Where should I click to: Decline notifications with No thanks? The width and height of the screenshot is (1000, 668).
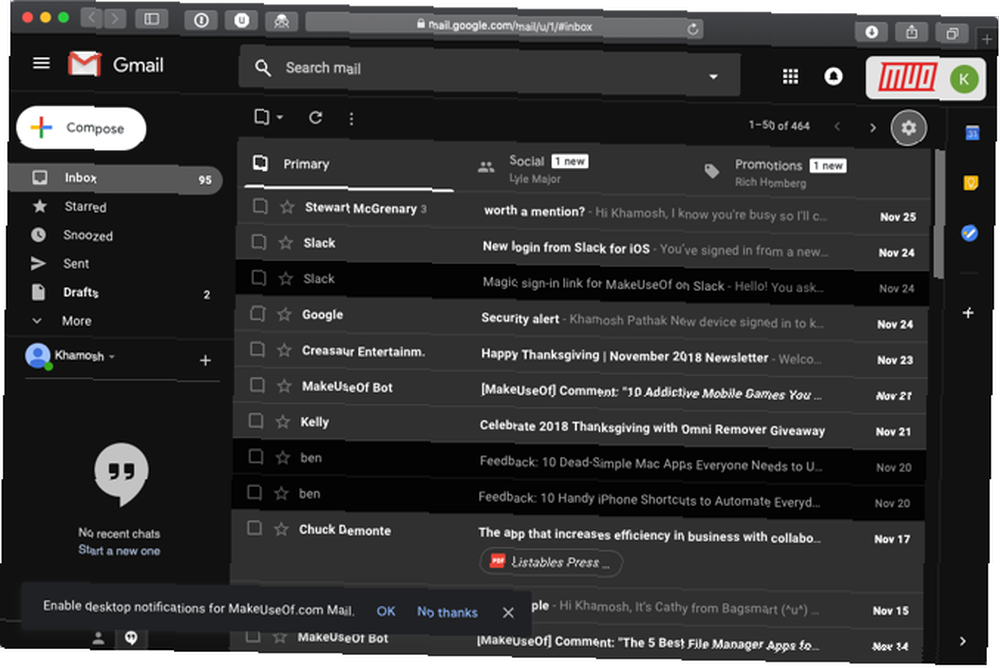[447, 612]
